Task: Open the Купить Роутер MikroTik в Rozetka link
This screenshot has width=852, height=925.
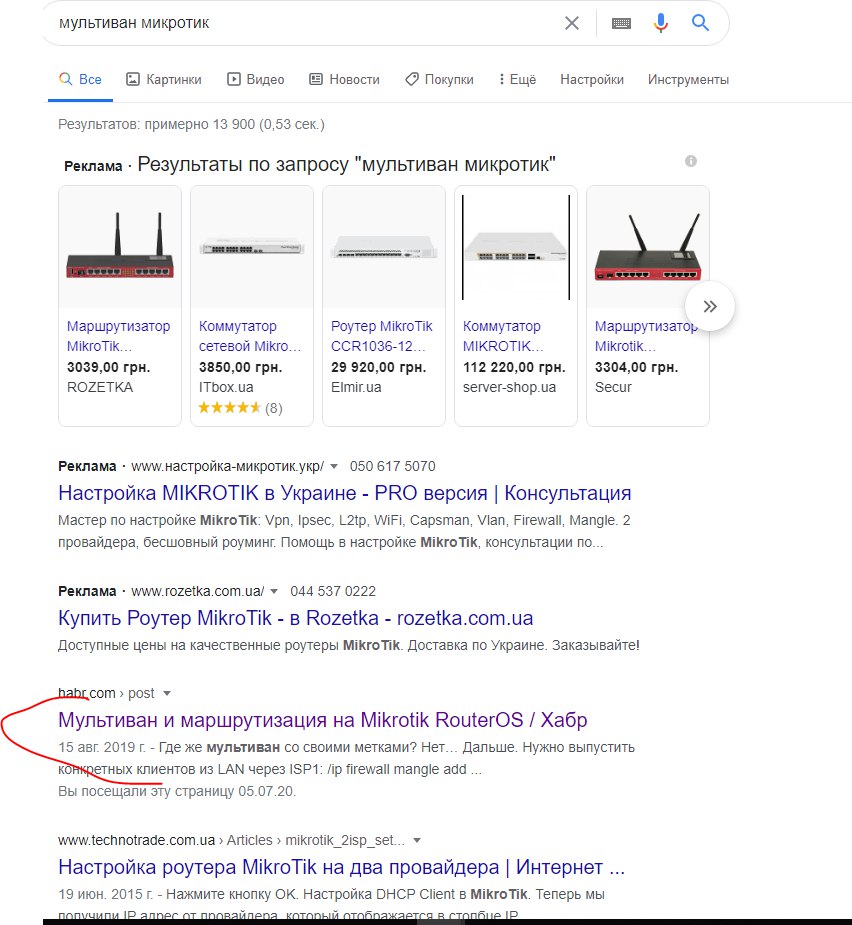Action: point(295,618)
